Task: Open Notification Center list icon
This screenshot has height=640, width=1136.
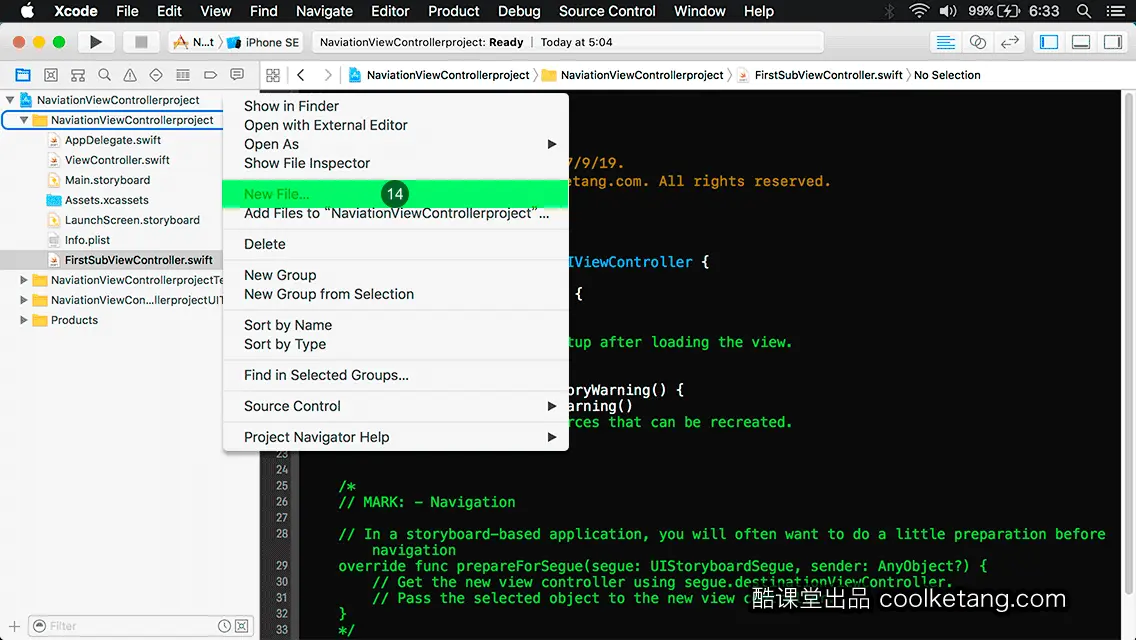Action: click(x=1116, y=11)
